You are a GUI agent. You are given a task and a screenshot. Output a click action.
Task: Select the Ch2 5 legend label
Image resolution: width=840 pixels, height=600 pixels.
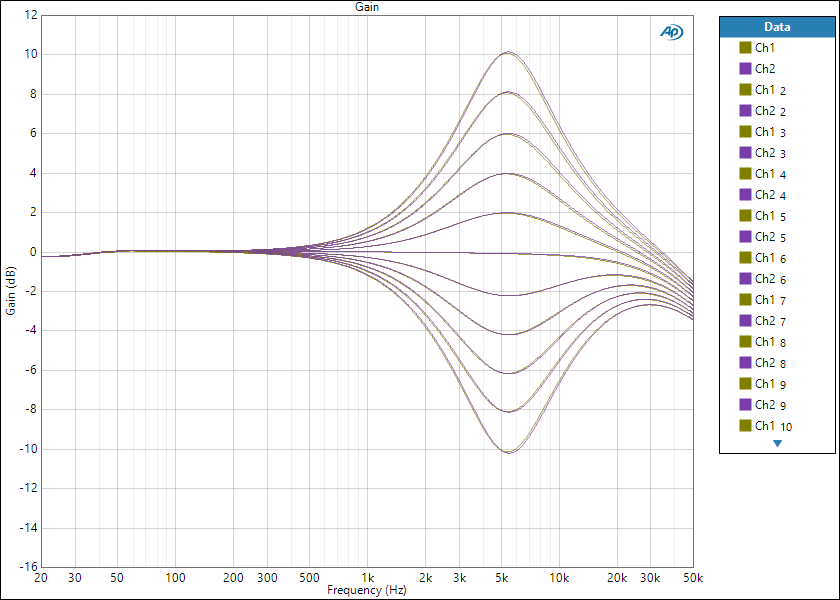[770, 237]
